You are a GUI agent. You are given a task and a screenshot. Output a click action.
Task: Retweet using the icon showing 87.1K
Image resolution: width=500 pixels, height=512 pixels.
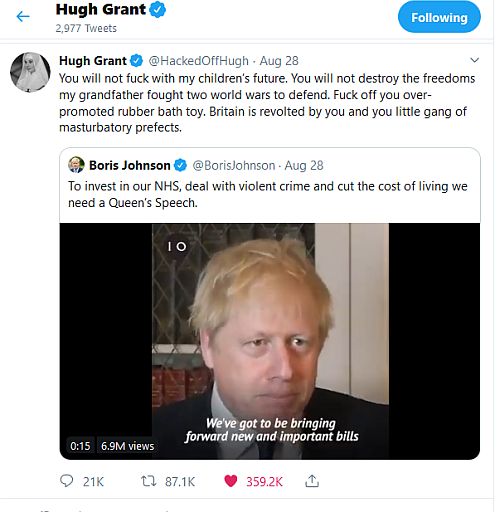pyautogui.click(x=148, y=481)
